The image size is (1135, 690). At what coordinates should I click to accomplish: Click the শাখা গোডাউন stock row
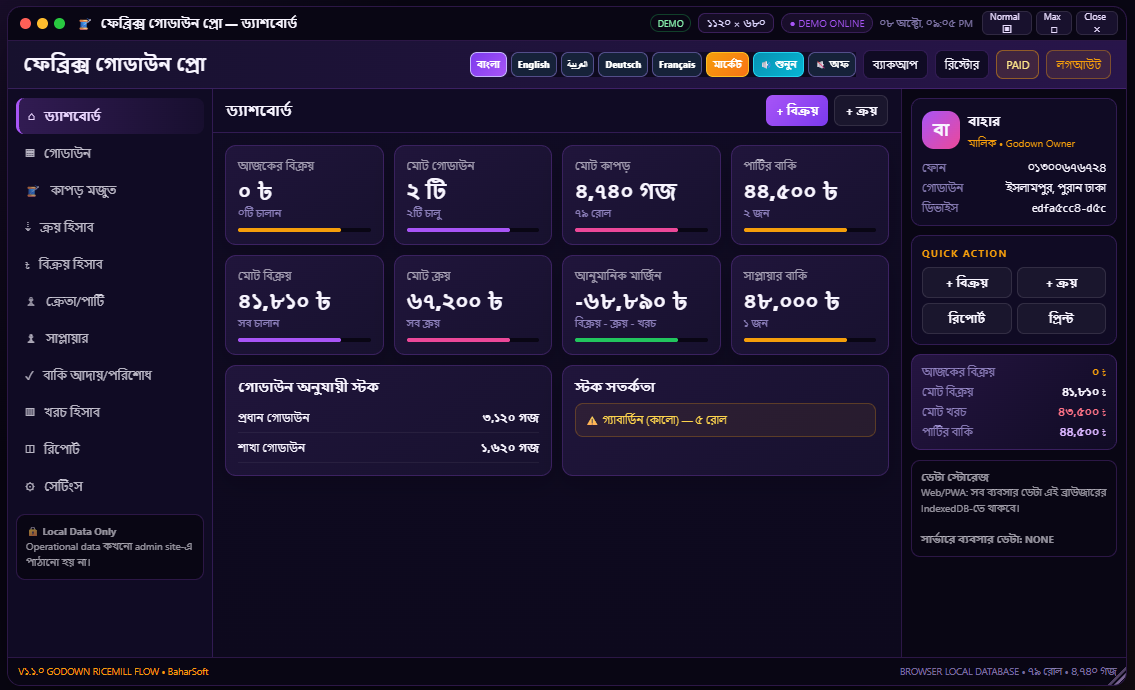388,448
